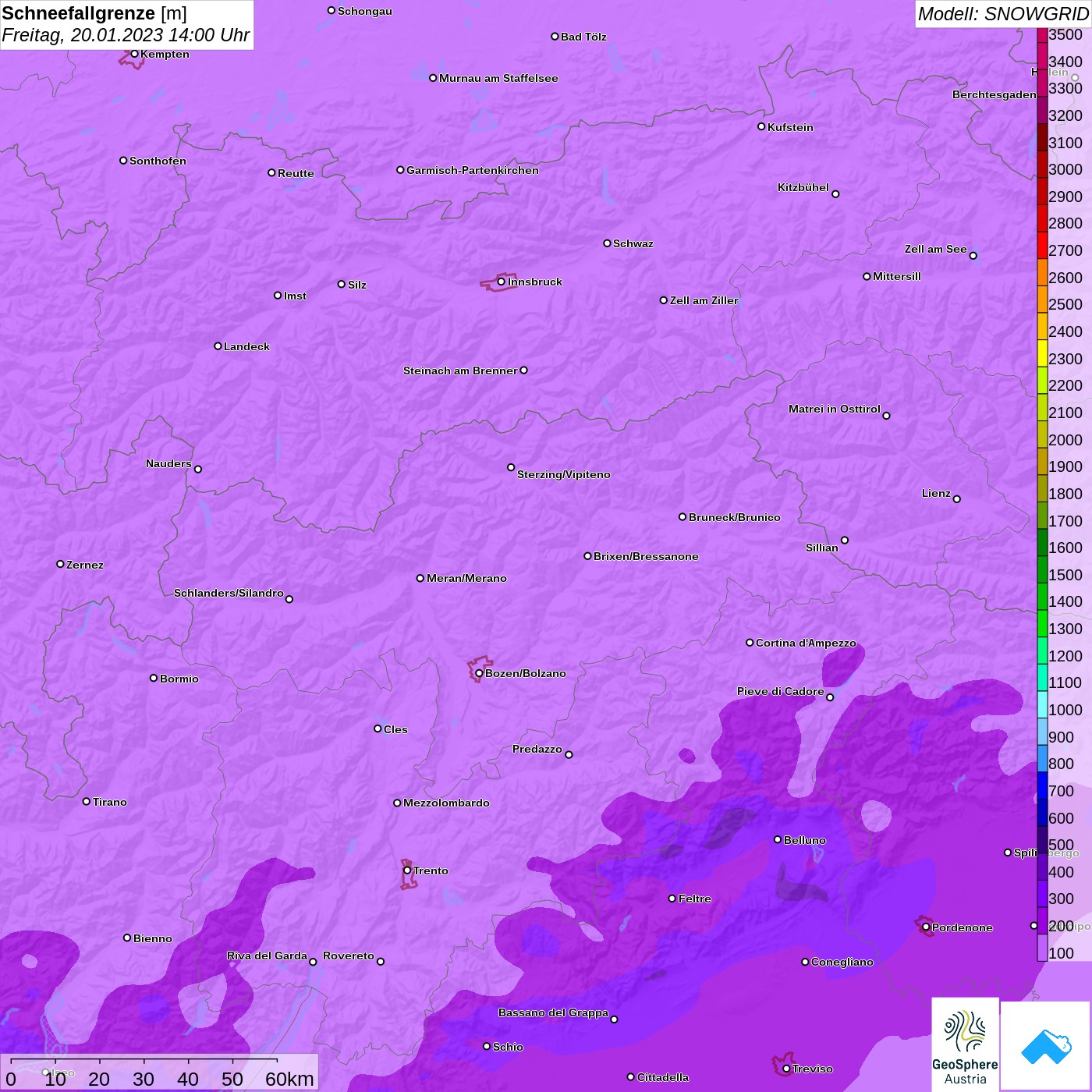
Task: Click the Bozen/Bolzano city marker dot
Action: pyautogui.click(x=479, y=673)
